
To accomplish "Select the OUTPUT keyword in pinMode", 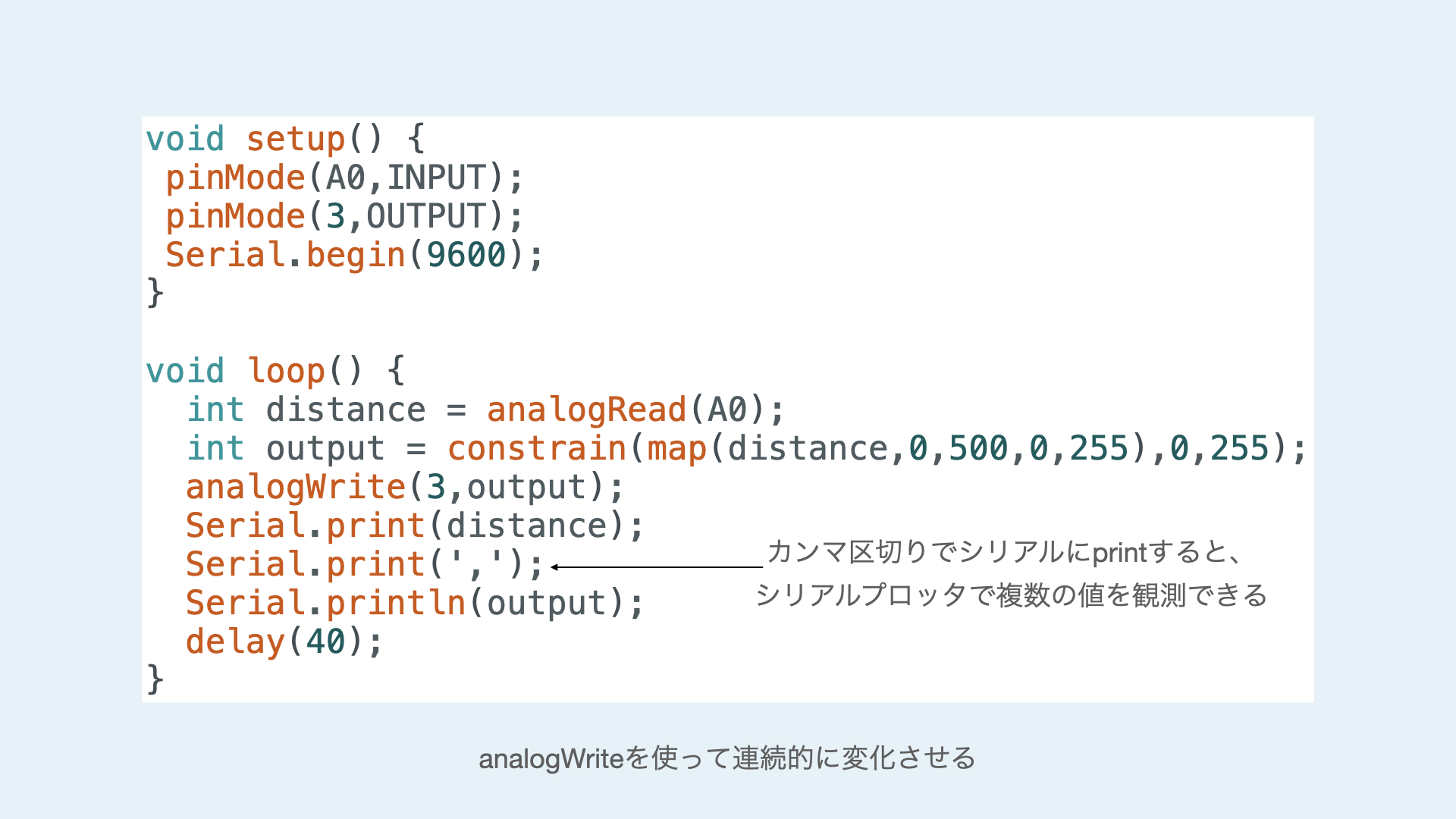I will pos(425,217).
